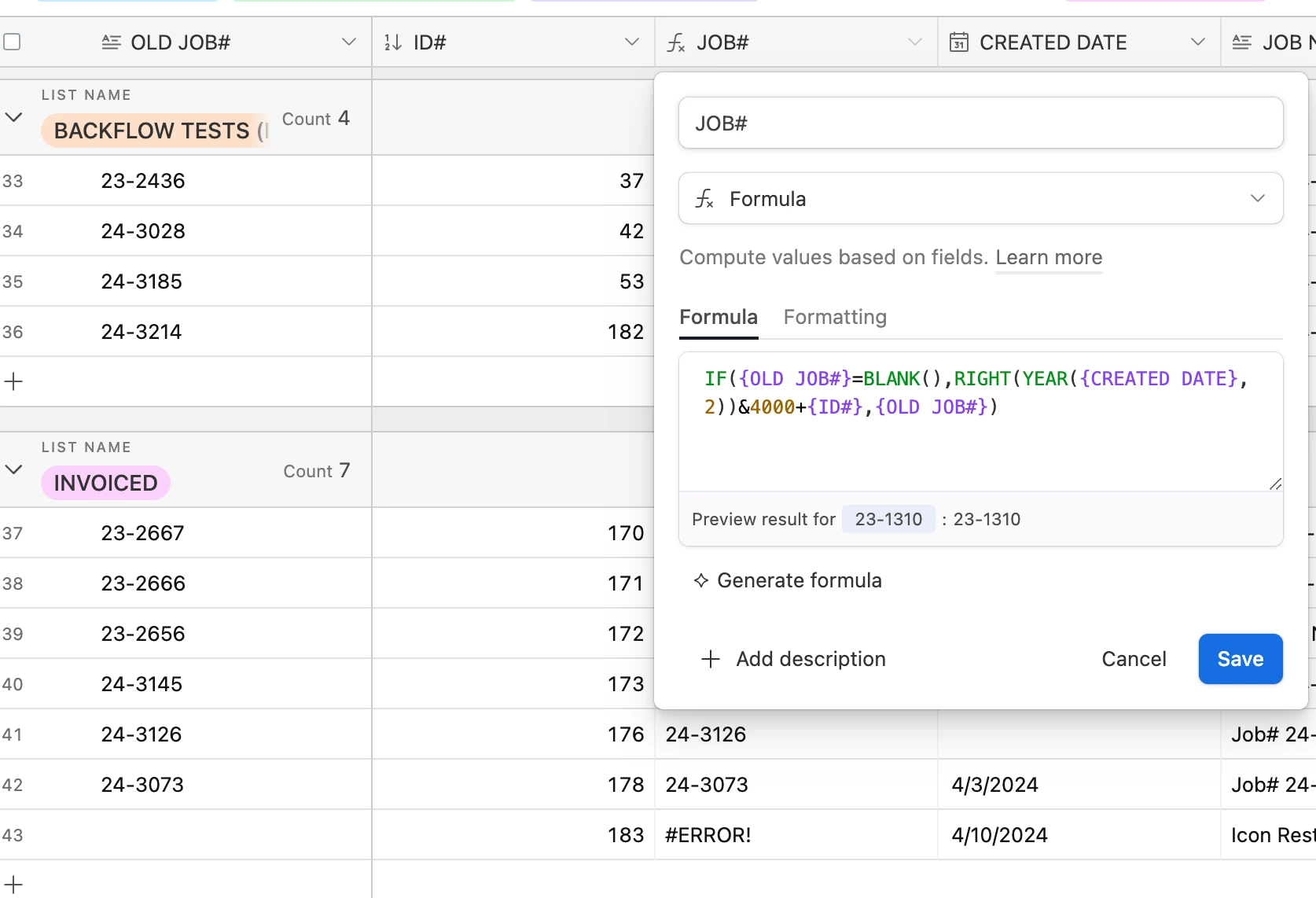Save the formula field
The height and width of the screenshot is (898, 1316).
tap(1241, 659)
